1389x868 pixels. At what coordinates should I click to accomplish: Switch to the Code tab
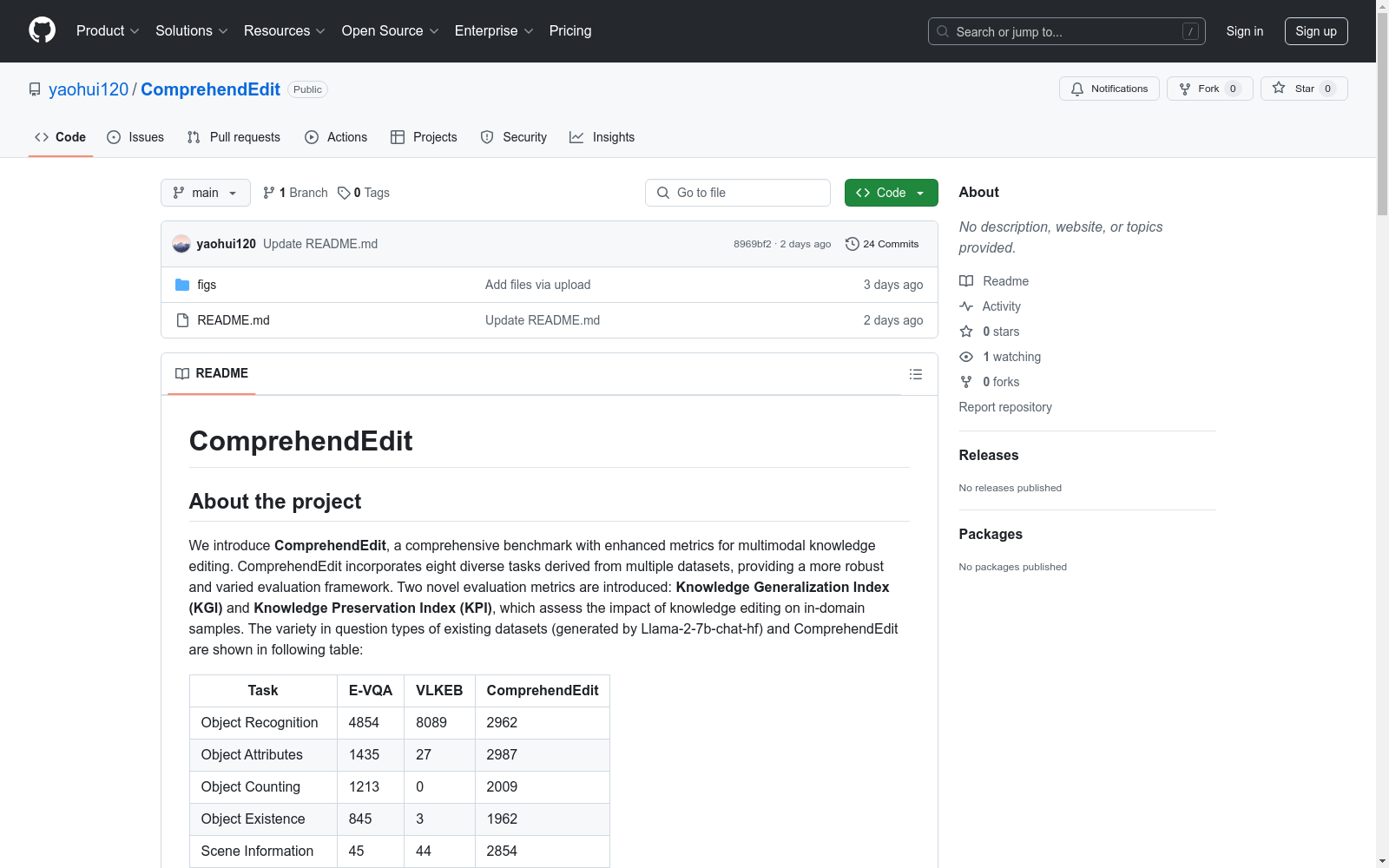point(61,137)
